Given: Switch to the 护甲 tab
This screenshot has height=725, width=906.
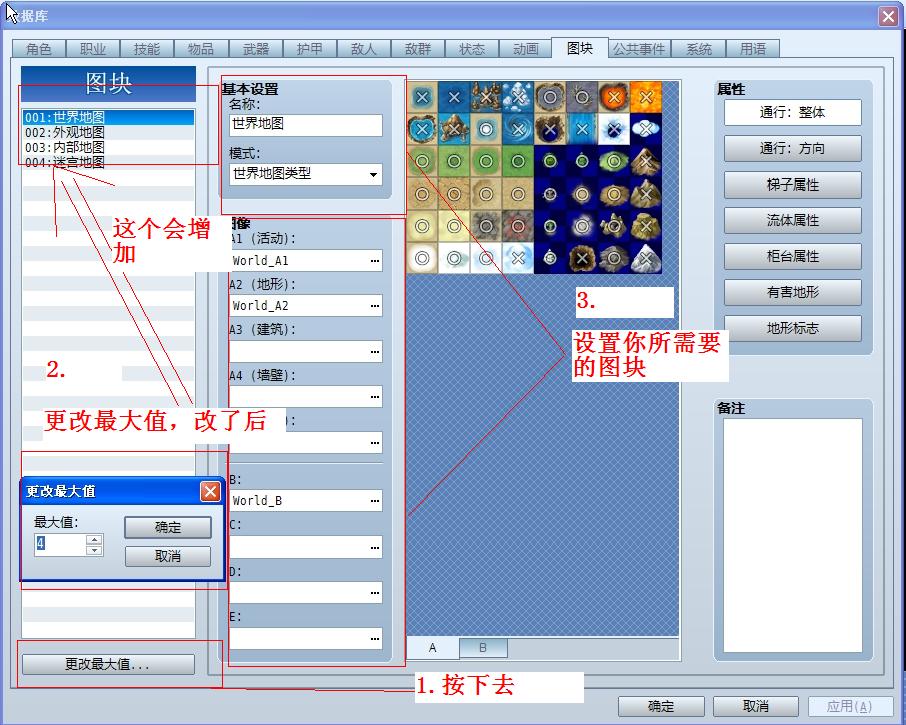Looking at the screenshot, I should (309, 49).
